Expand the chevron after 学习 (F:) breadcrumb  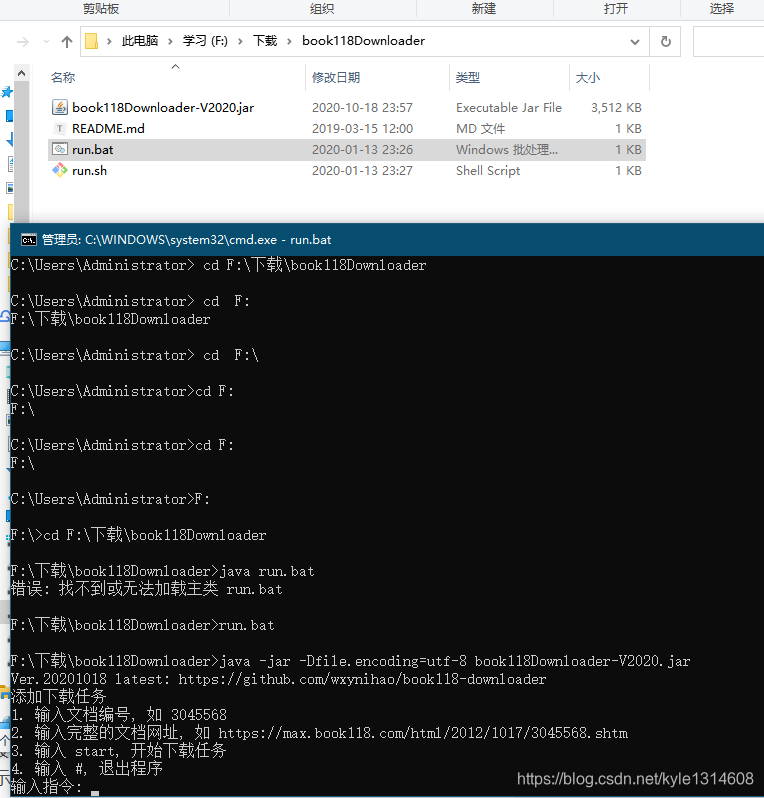(240, 41)
